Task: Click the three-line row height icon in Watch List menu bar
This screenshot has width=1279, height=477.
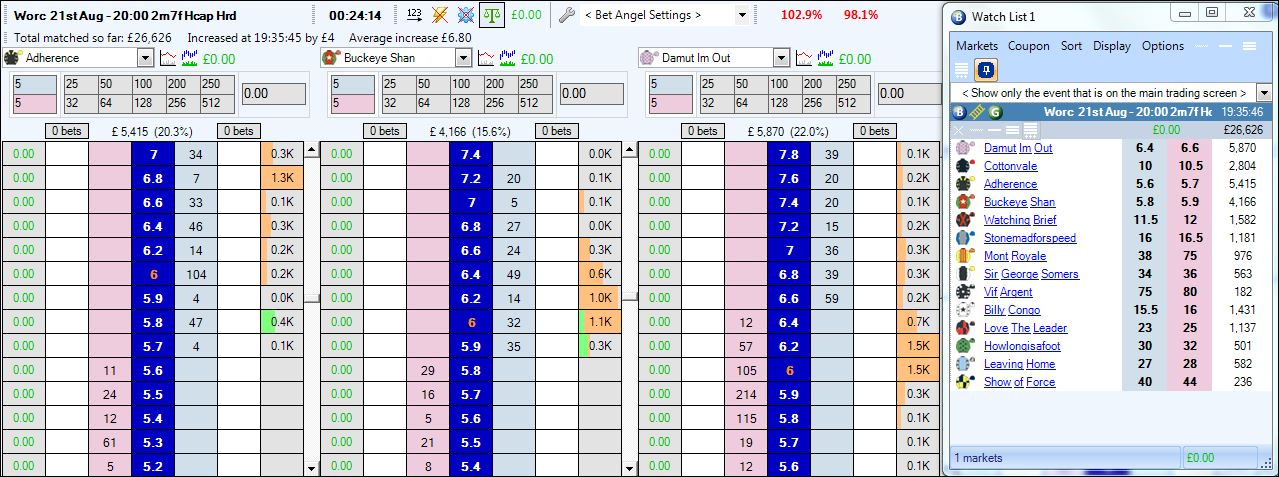Action: [x=1249, y=46]
